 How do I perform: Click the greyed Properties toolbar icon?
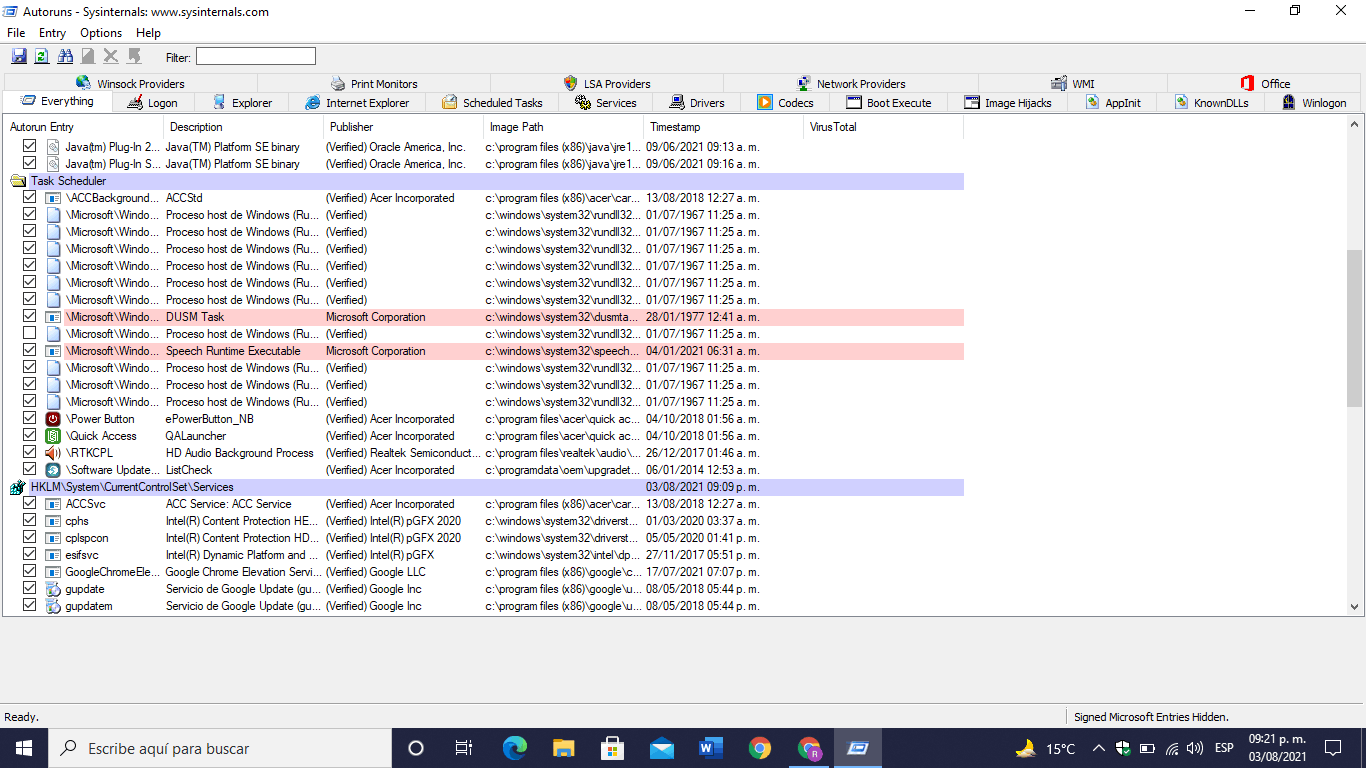click(88, 57)
